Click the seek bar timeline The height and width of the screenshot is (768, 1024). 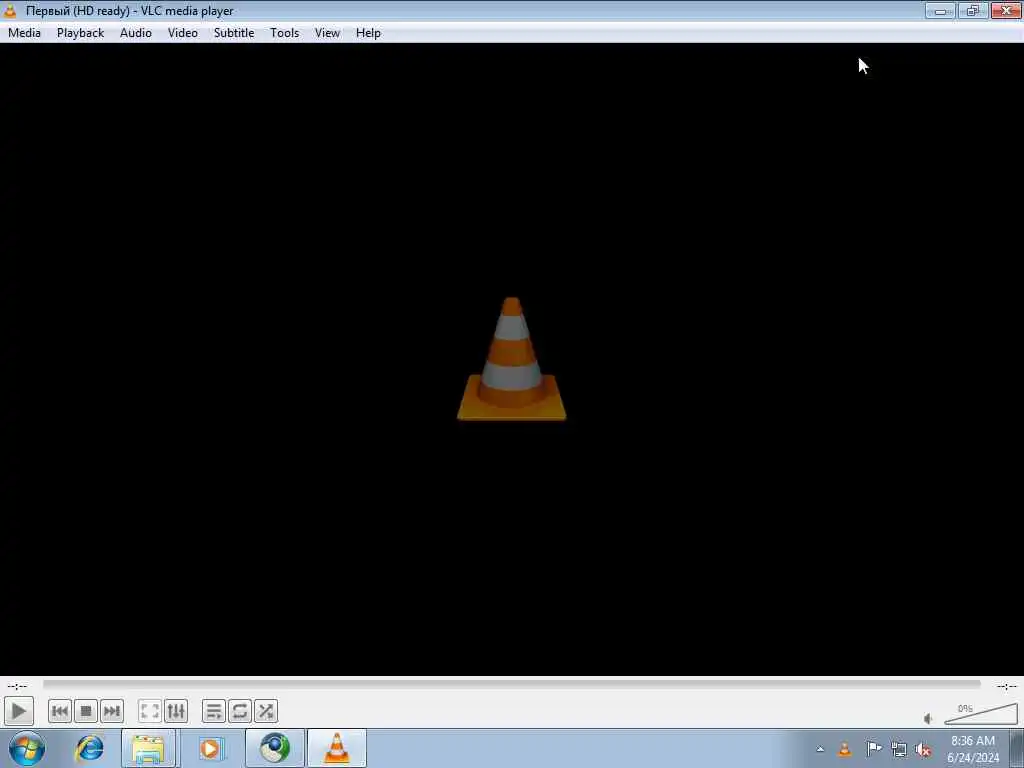tap(511, 684)
